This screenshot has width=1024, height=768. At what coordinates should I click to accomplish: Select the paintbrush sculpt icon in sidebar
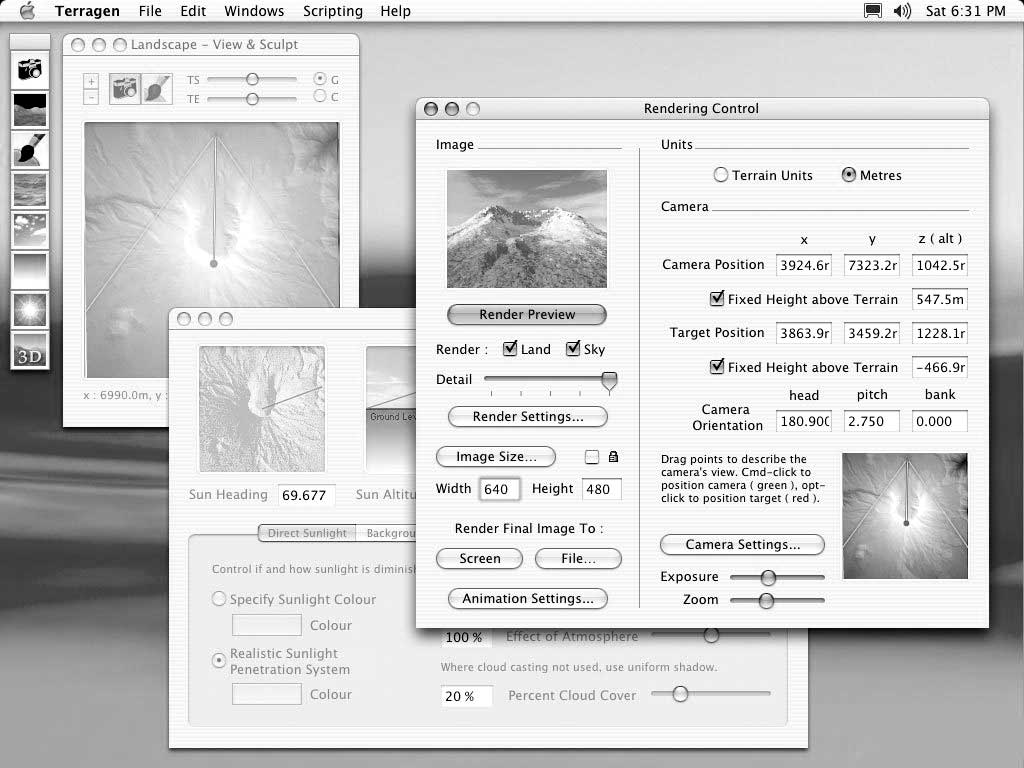30,150
